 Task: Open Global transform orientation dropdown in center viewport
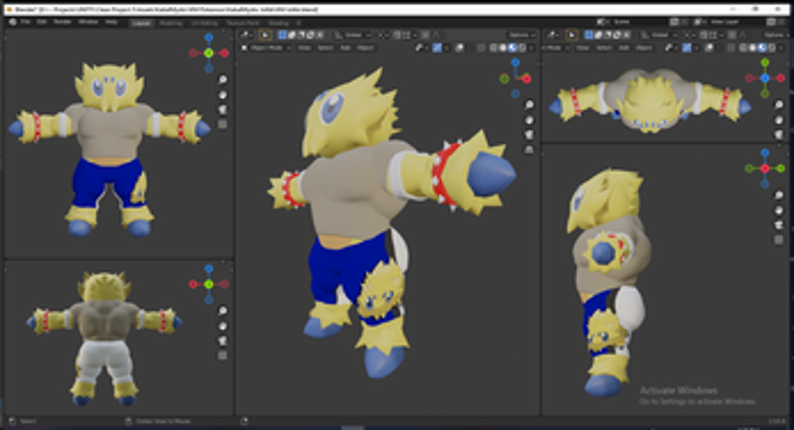353,35
